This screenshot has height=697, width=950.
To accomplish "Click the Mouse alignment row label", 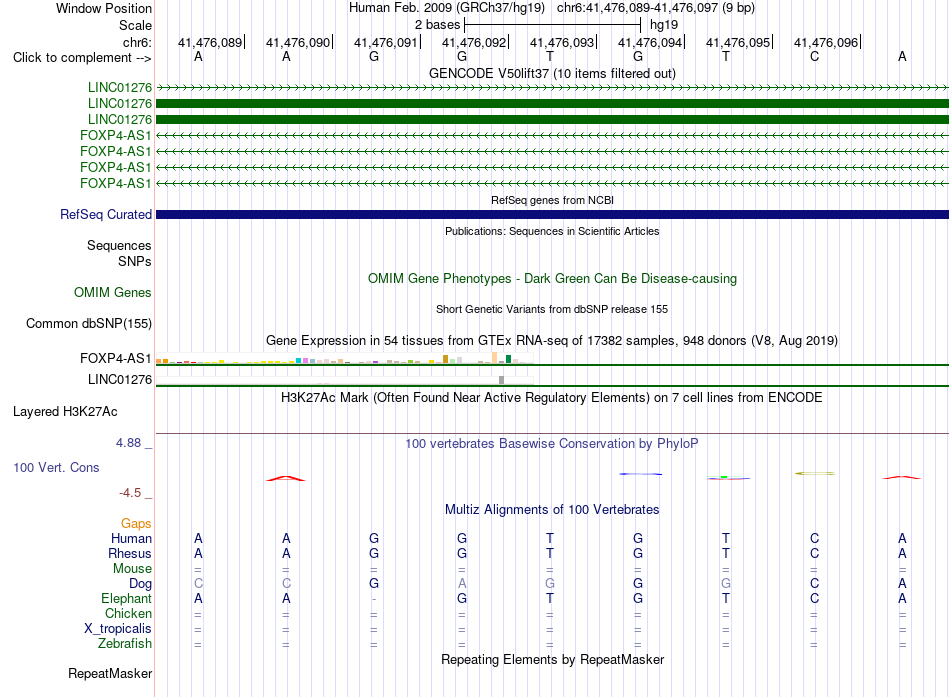I will pyautogui.click(x=132, y=569).
